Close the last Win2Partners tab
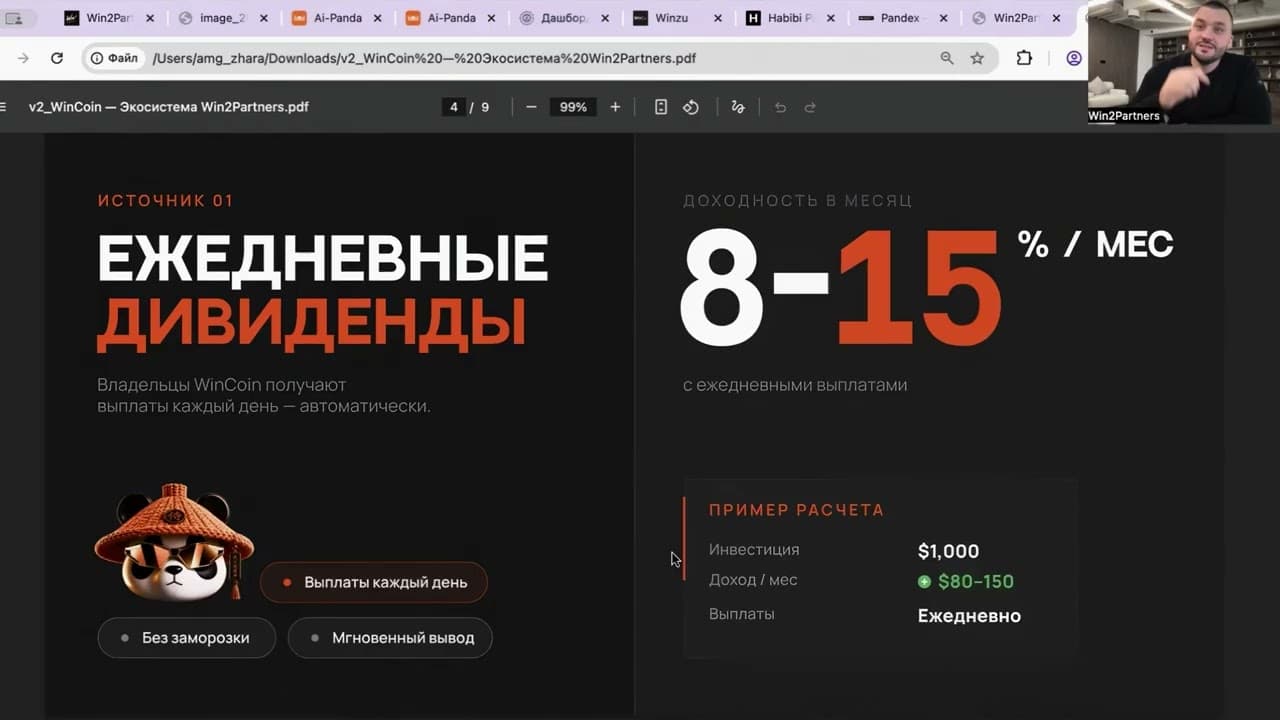The width and height of the screenshot is (1280, 720). [x=1057, y=18]
